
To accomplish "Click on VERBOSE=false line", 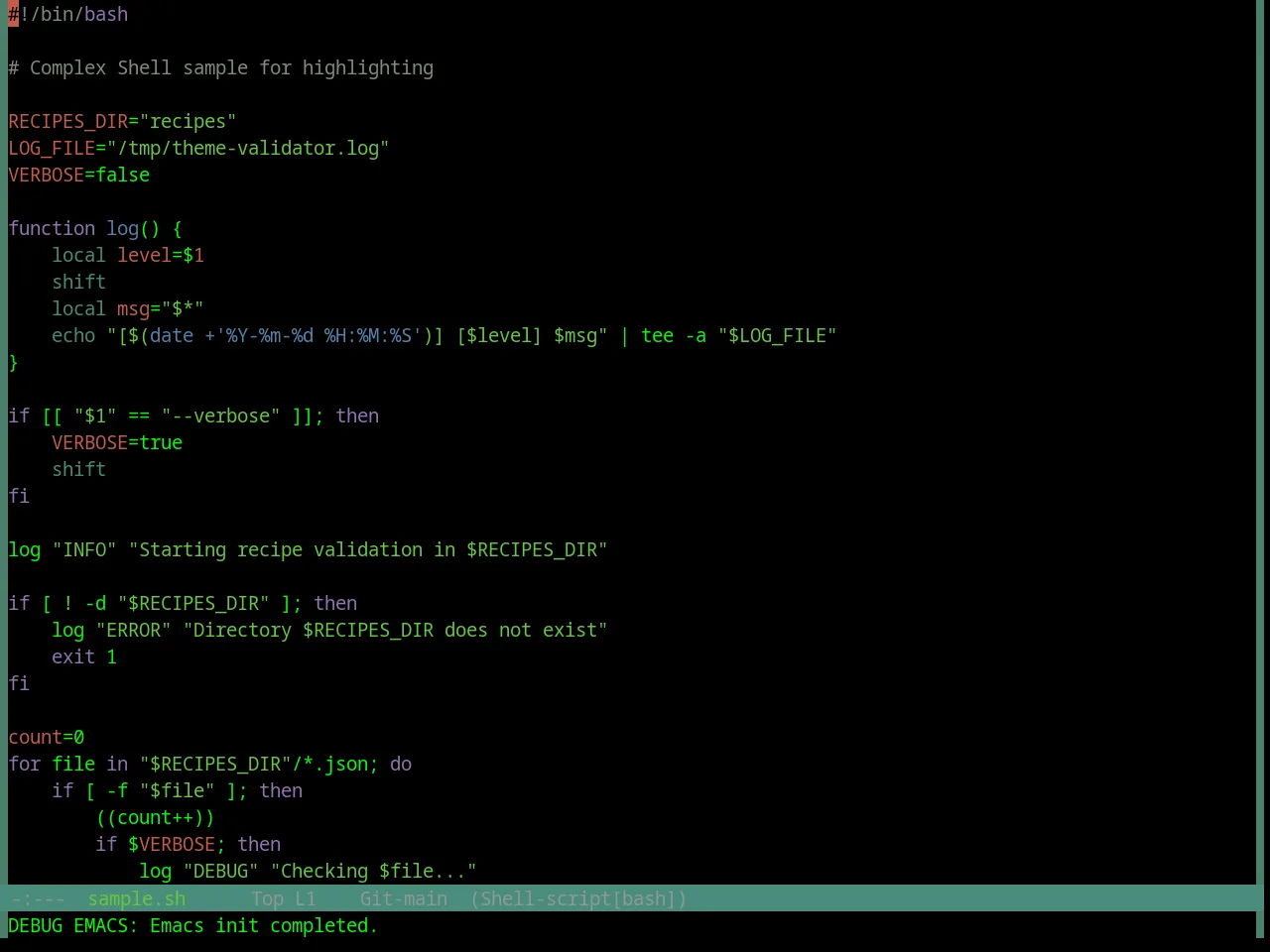I will [79, 175].
